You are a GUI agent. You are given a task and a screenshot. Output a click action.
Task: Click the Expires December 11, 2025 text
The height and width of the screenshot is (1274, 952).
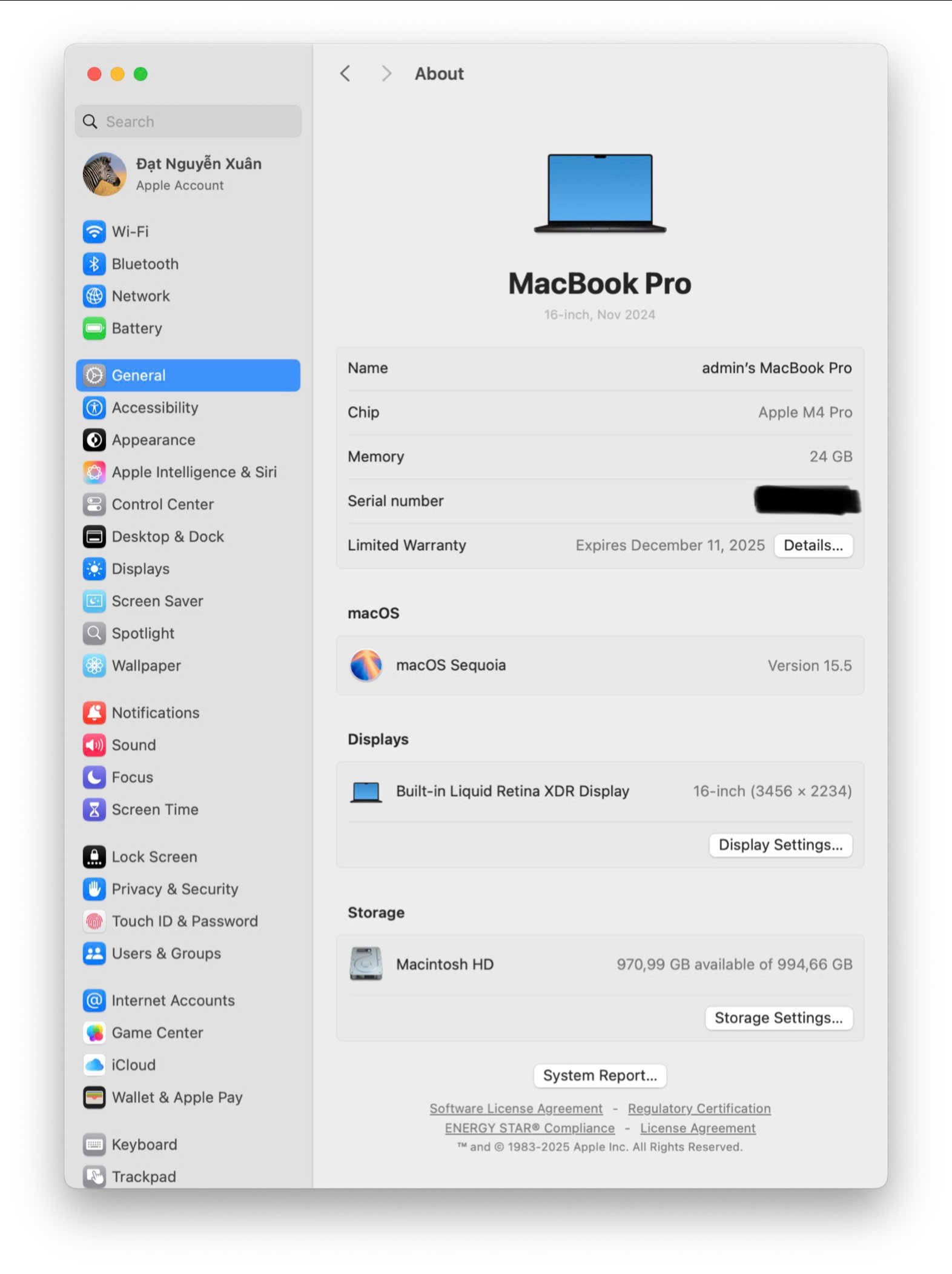point(670,545)
